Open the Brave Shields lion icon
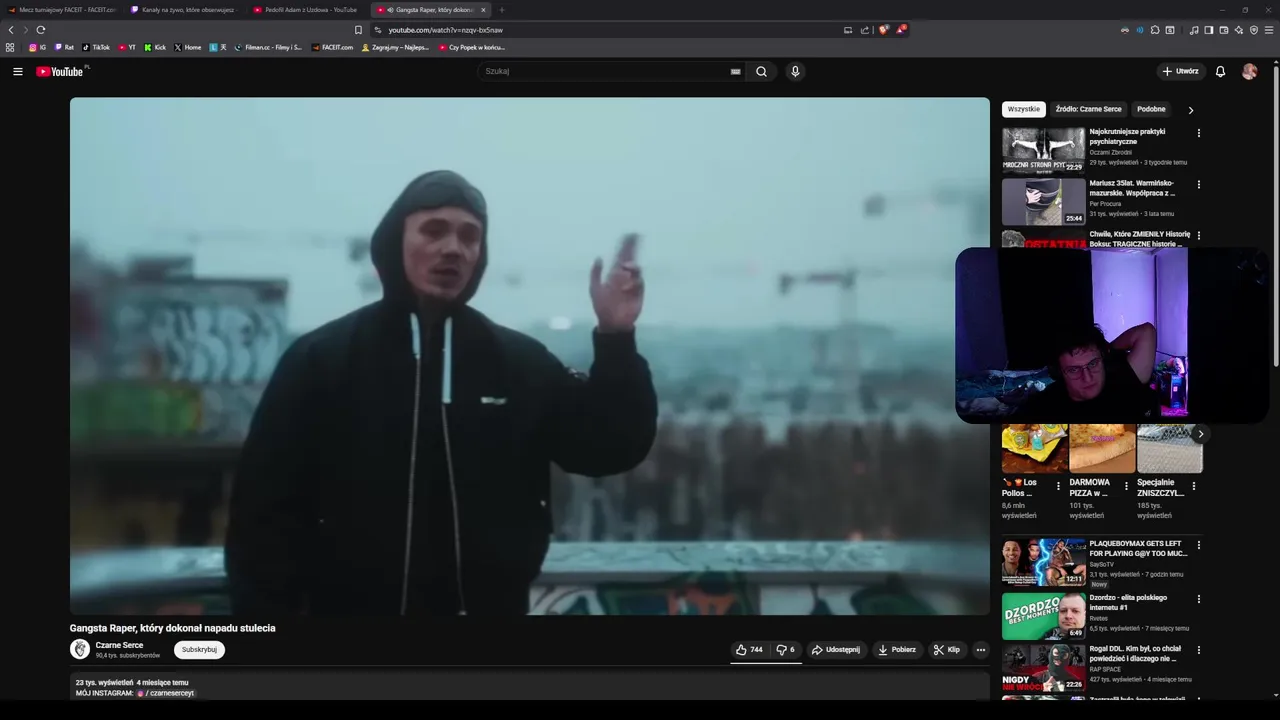The height and width of the screenshot is (720, 1280). [883, 30]
